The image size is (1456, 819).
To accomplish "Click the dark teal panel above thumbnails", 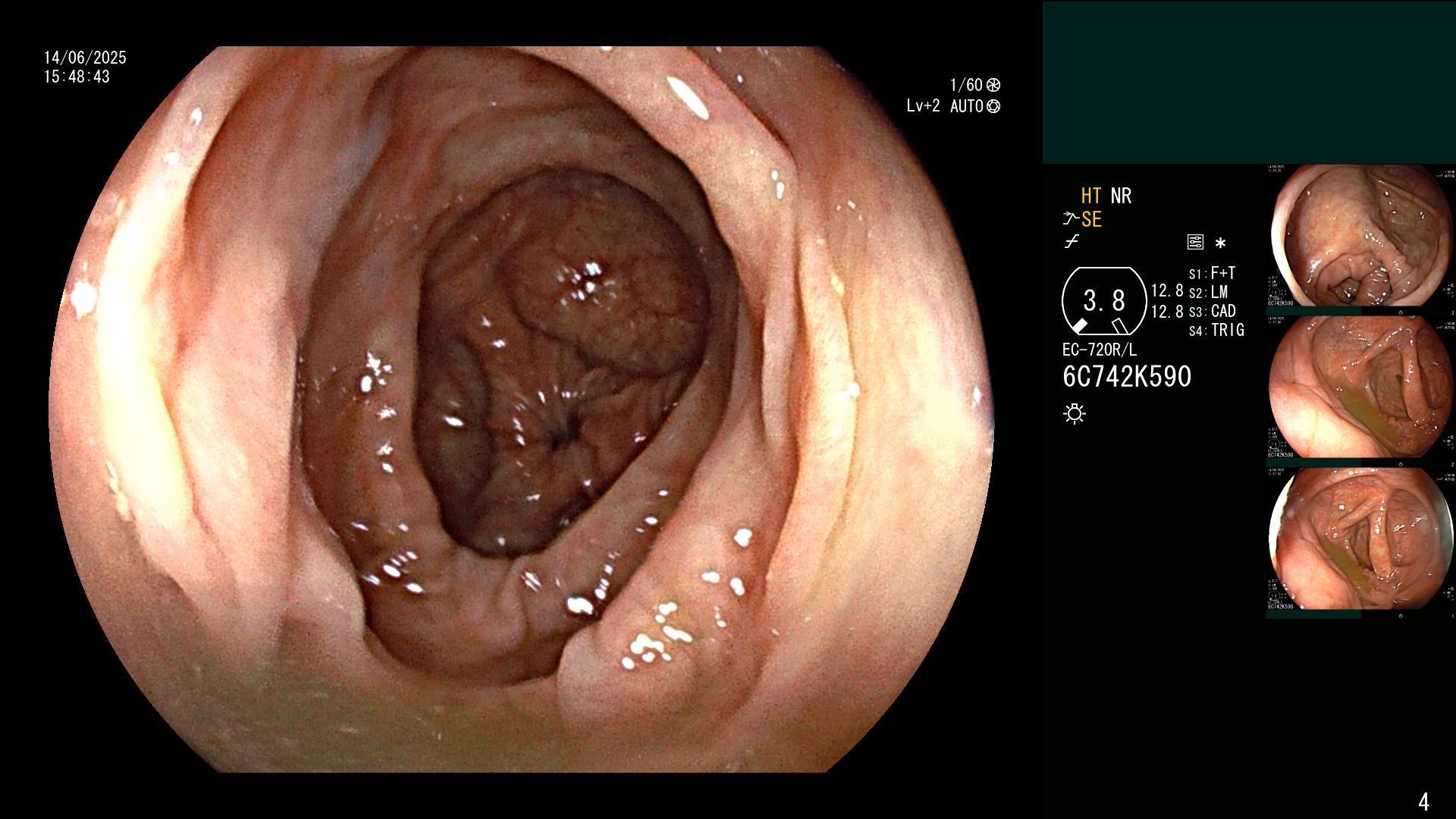I will [1249, 83].
